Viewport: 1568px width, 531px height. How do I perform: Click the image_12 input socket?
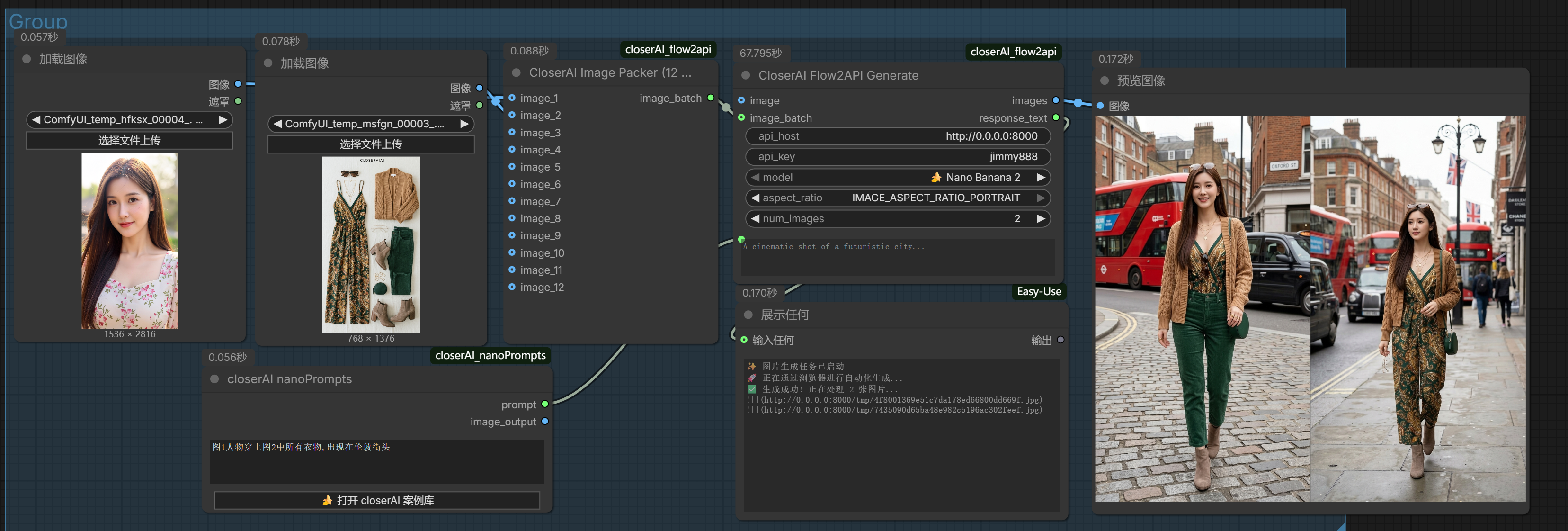512,287
